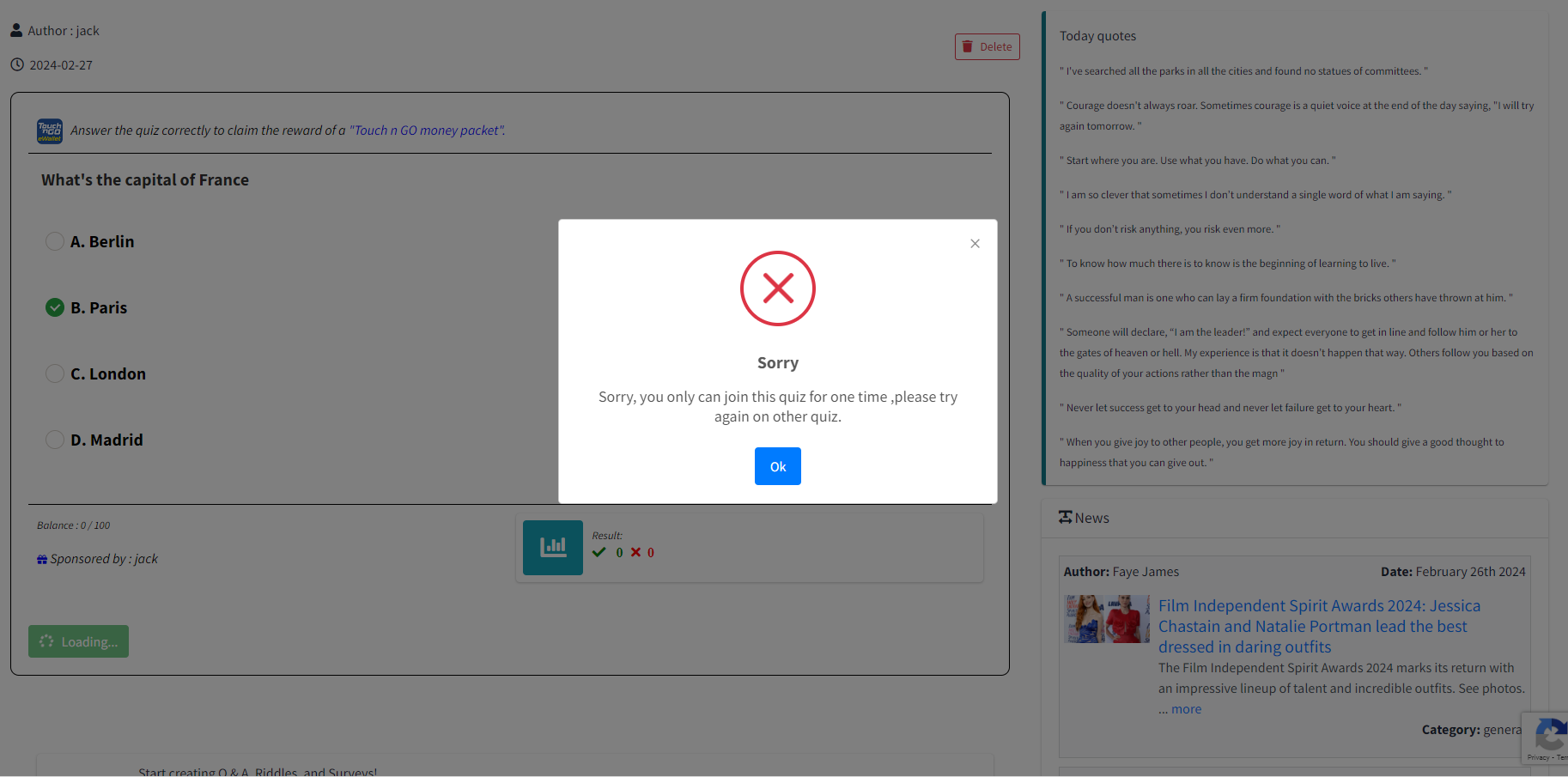
Task: Click the 'more' link in news
Action: [x=1186, y=709]
